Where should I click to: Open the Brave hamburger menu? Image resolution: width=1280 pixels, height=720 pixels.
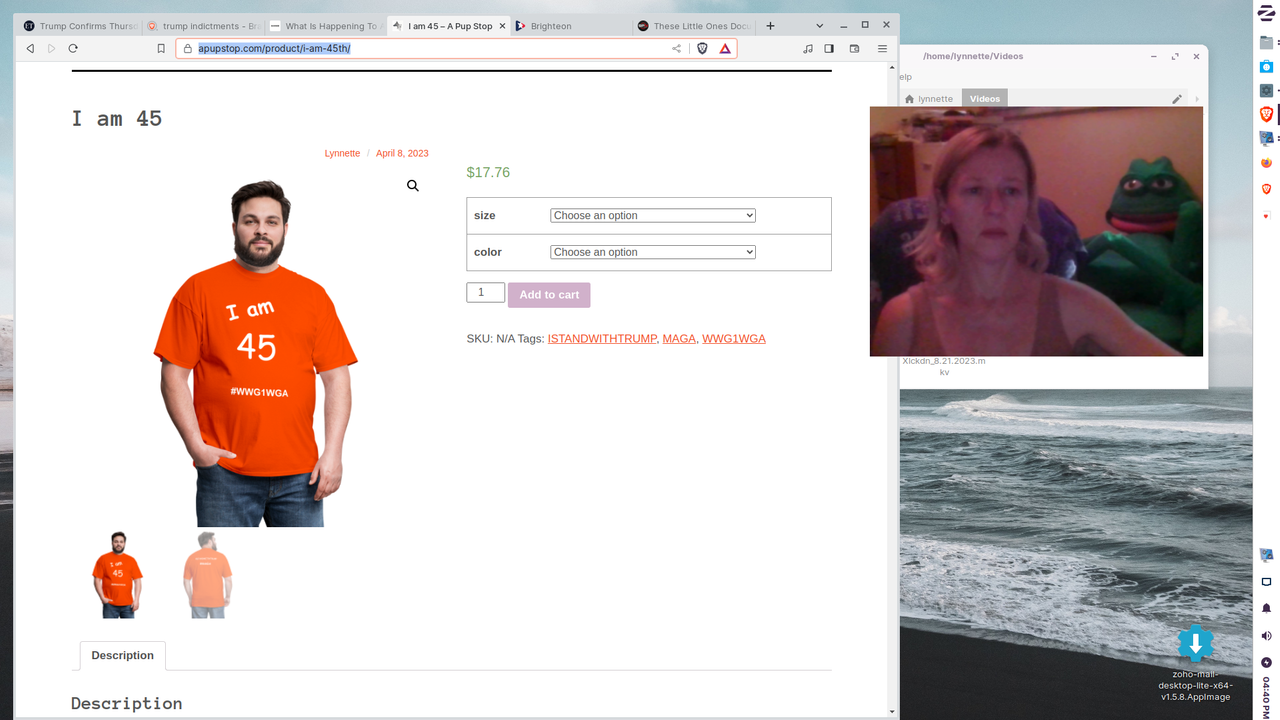[882, 48]
